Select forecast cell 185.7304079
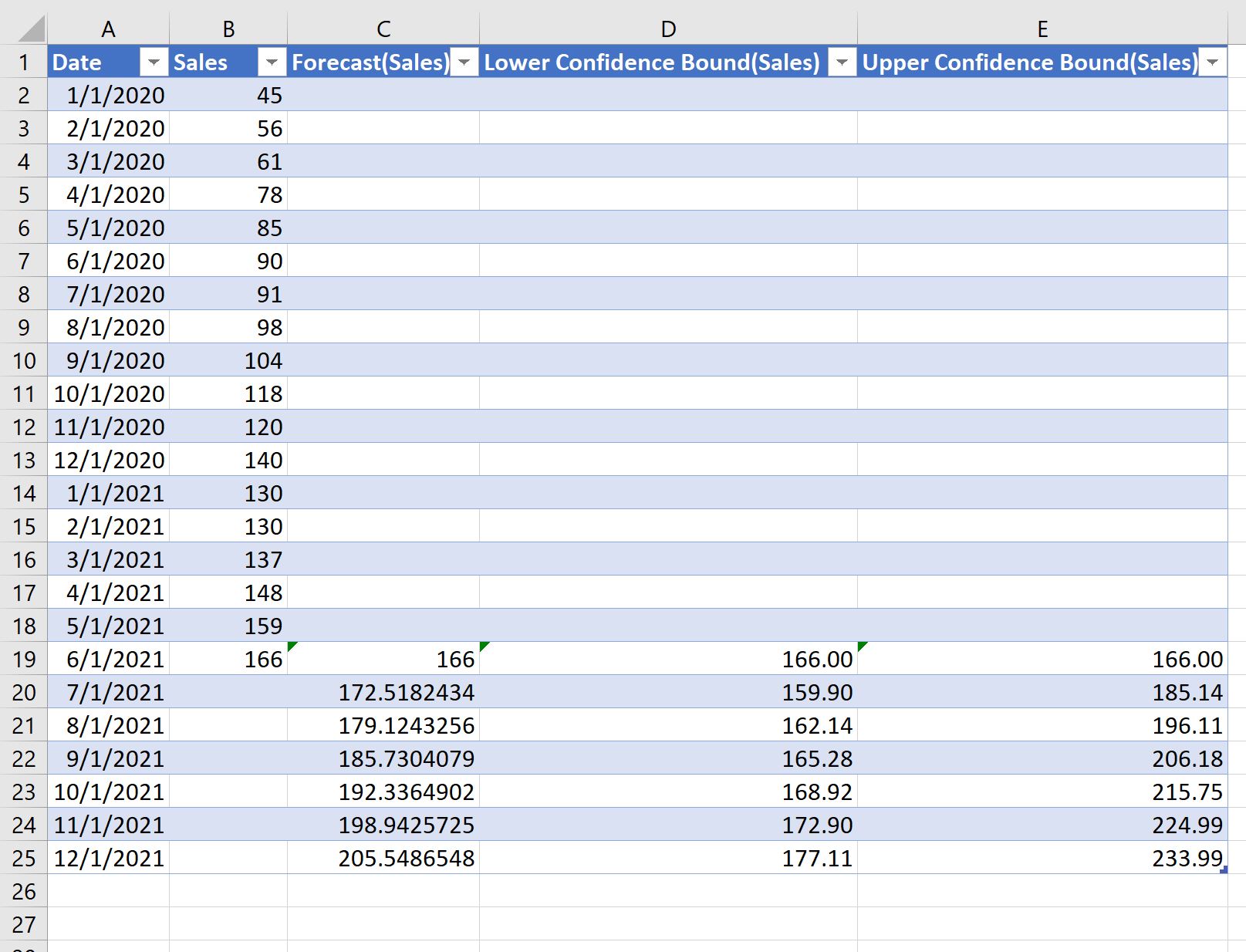The image size is (1246, 952). point(383,759)
